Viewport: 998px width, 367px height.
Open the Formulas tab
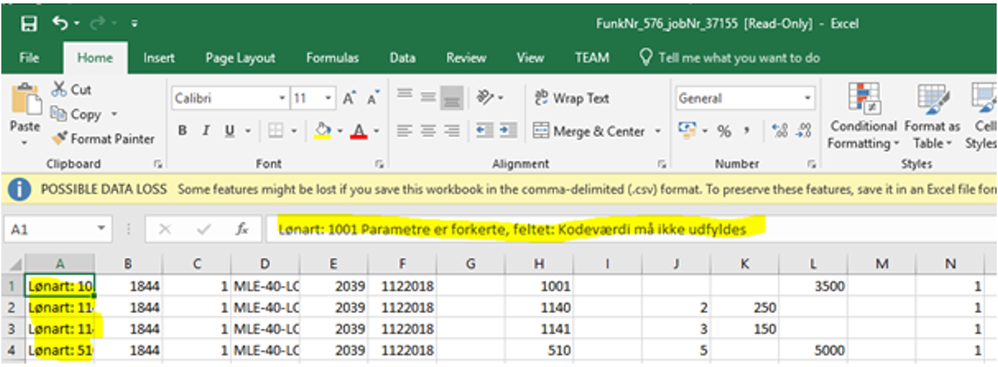point(332,58)
